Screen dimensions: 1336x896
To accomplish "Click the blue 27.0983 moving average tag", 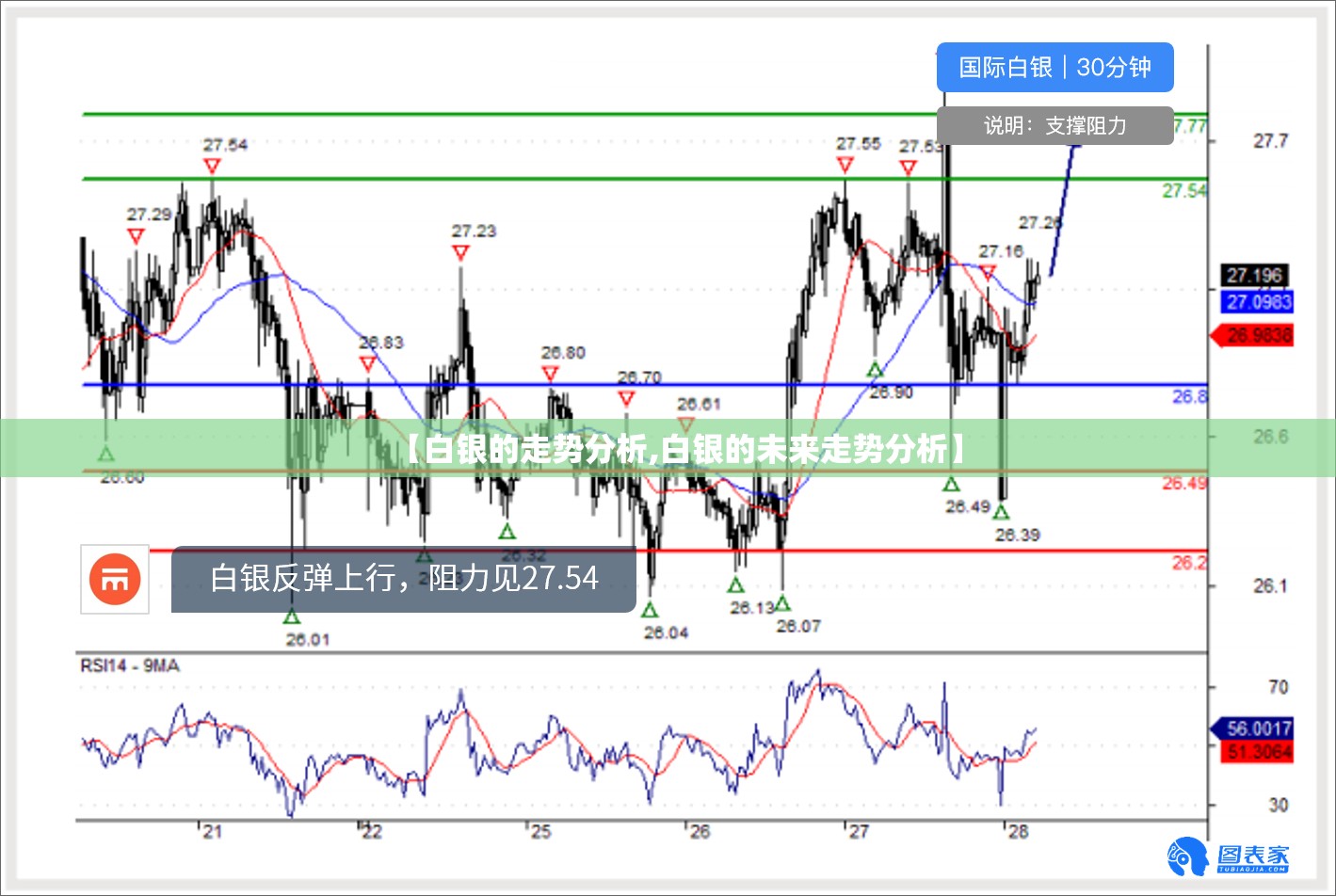I will click(1258, 302).
